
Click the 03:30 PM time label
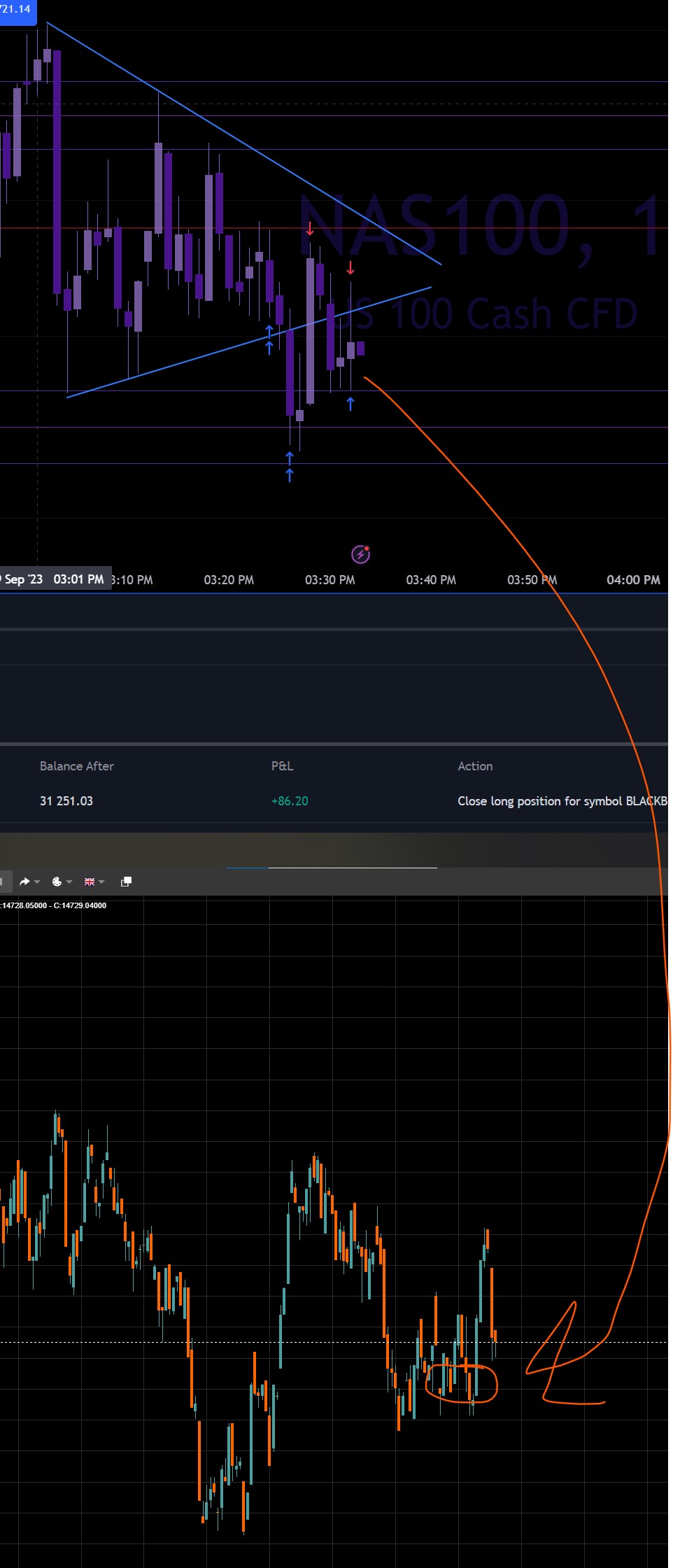click(x=330, y=580)
